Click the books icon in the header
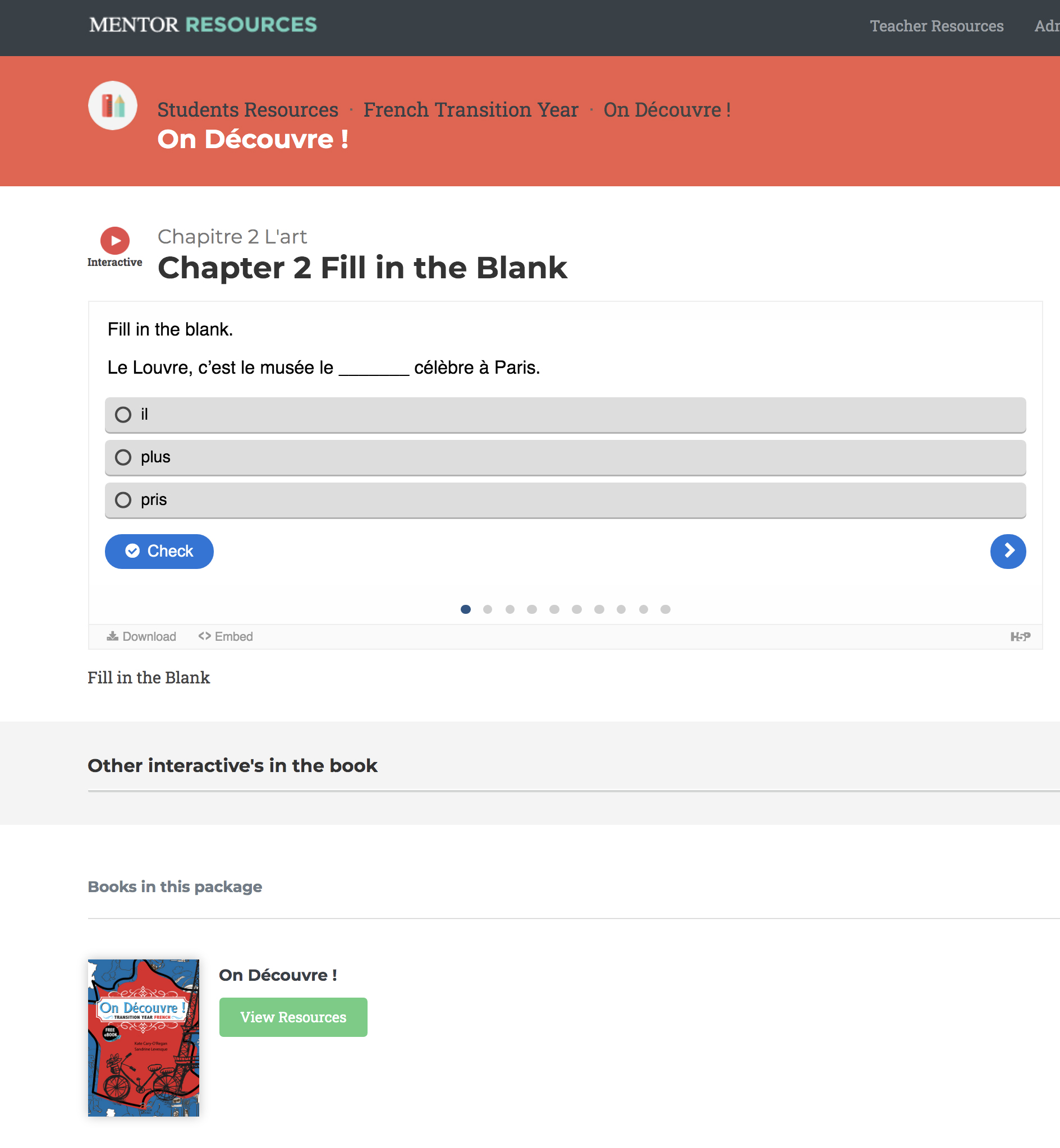The height and width of the screenshot is (1148, 1060). point(113,105)
